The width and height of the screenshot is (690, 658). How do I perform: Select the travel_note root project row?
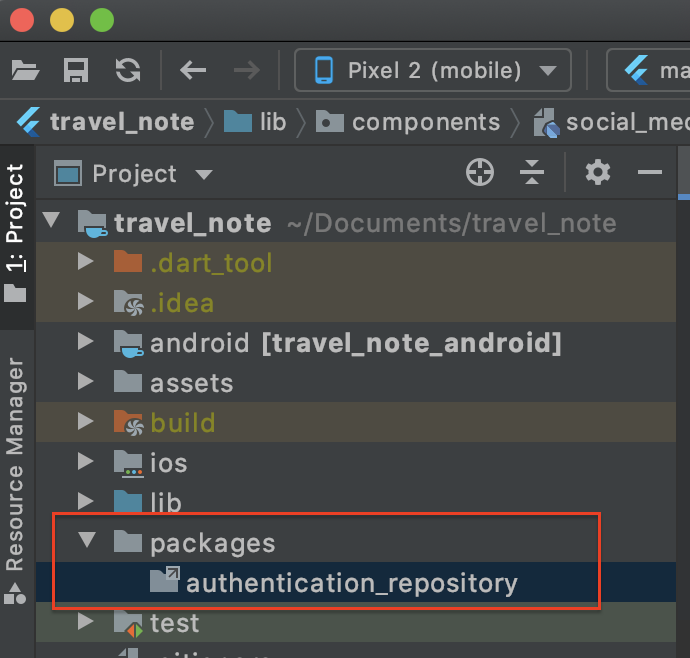(356, 222)
